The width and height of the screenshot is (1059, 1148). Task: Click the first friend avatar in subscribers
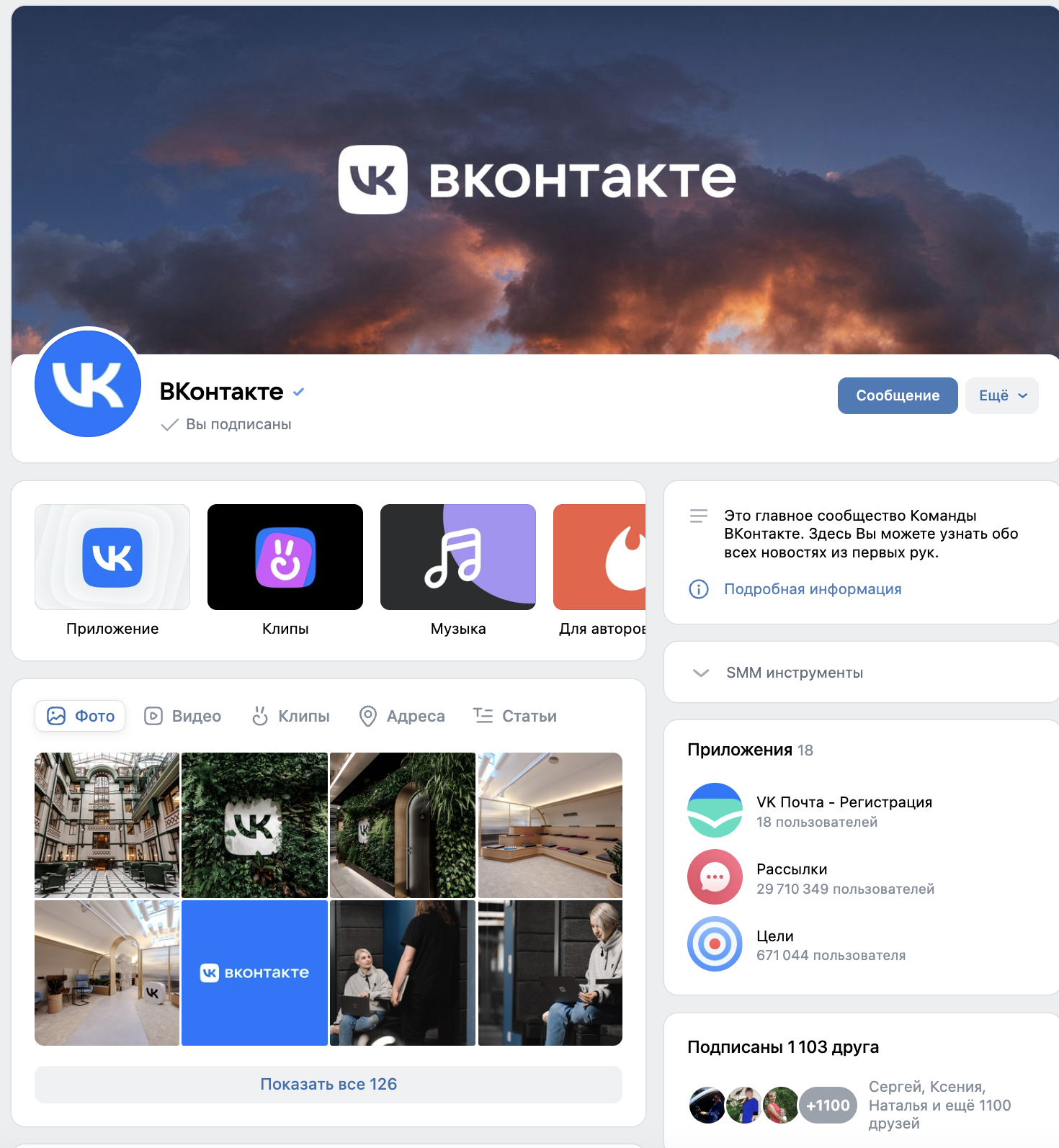pyautogui.click(x=707, y=1106)
